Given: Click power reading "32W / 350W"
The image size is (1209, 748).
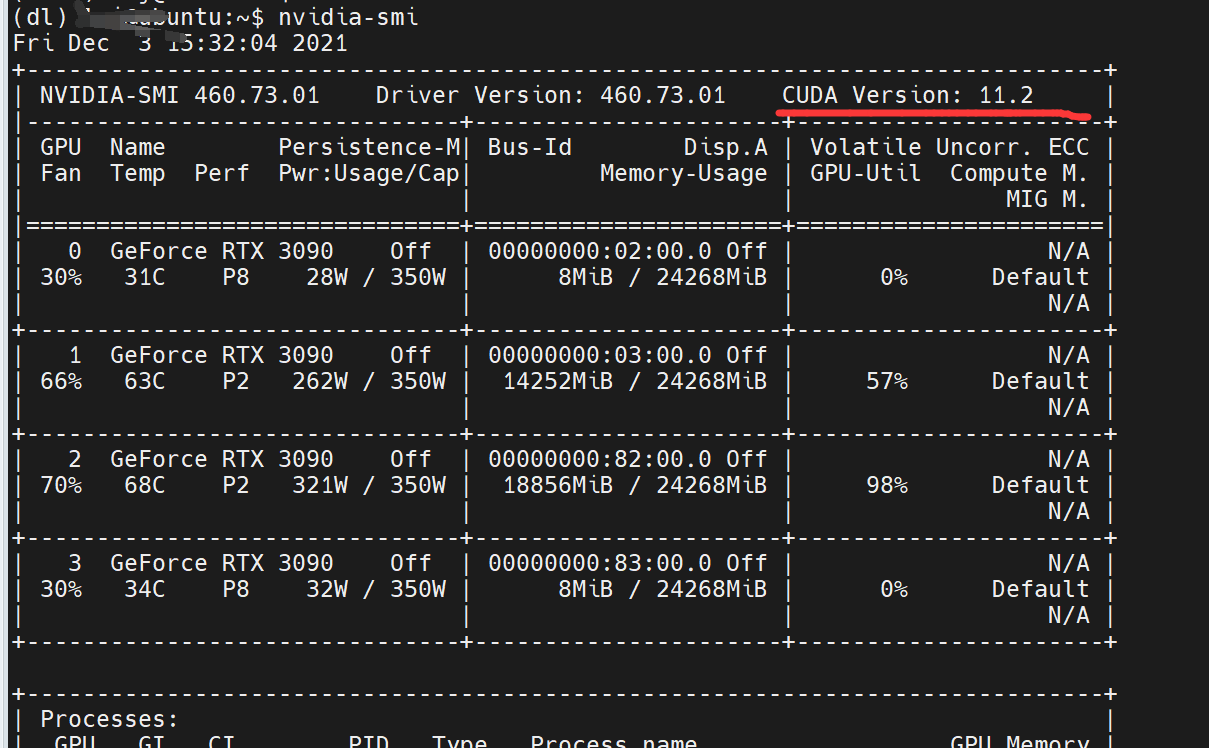Looking at the screenshot, I should (376, 590).
